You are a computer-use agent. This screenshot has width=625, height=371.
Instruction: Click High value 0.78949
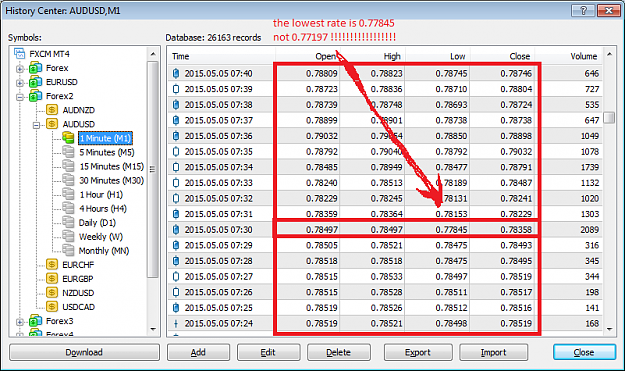[x=386, y=167]
